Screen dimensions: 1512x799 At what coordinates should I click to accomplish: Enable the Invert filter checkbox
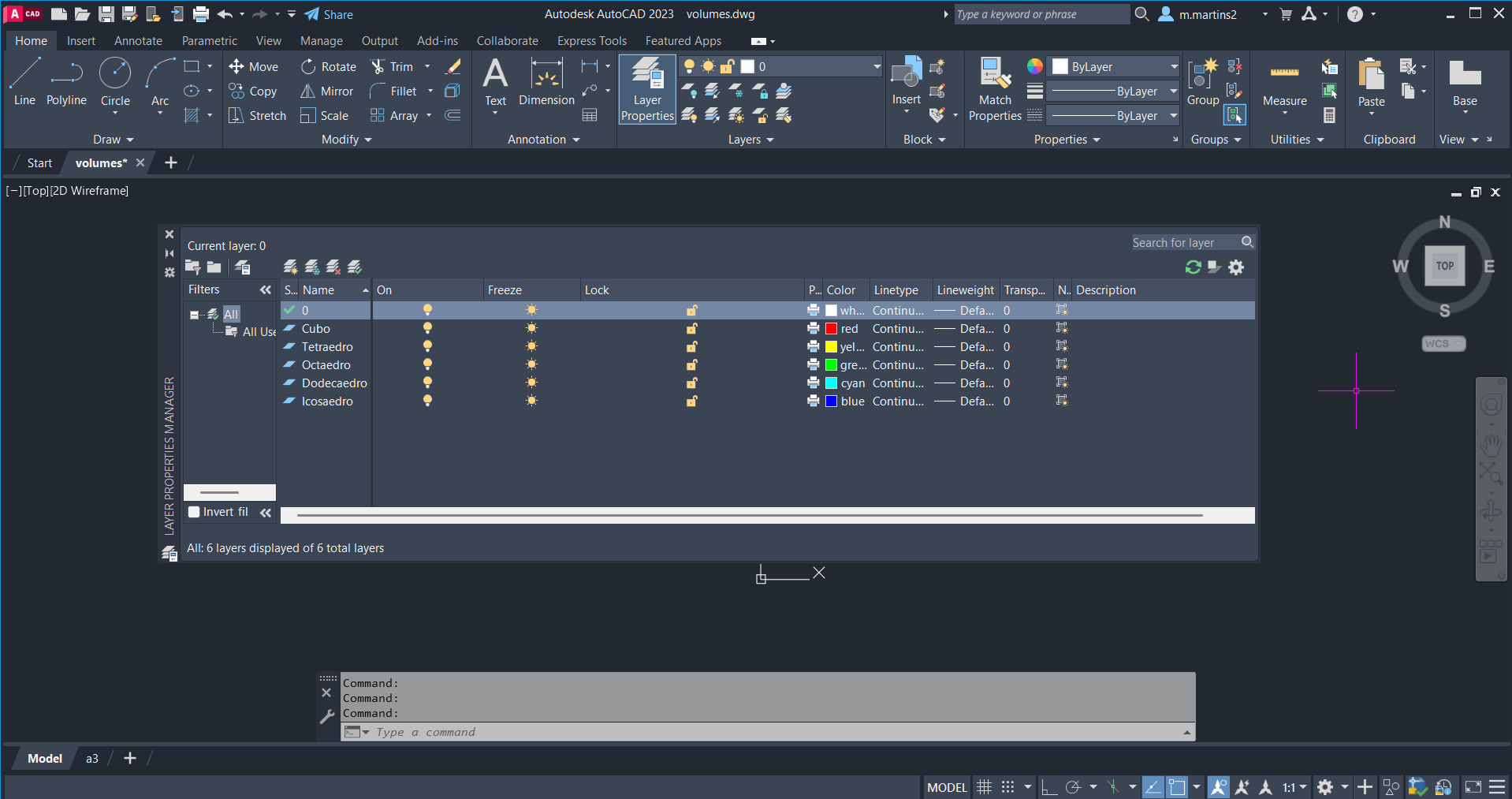pyautogui.click(x=194, y=512)
